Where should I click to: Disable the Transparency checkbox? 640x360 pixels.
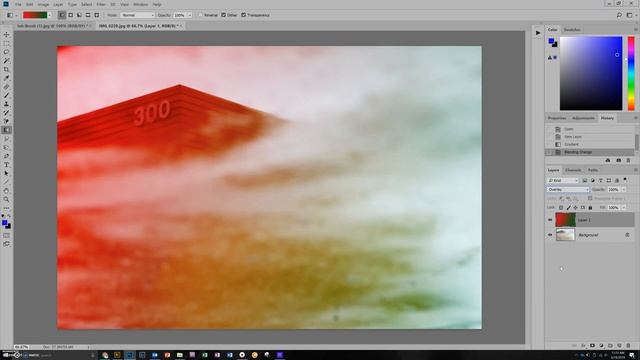(244, 15)
